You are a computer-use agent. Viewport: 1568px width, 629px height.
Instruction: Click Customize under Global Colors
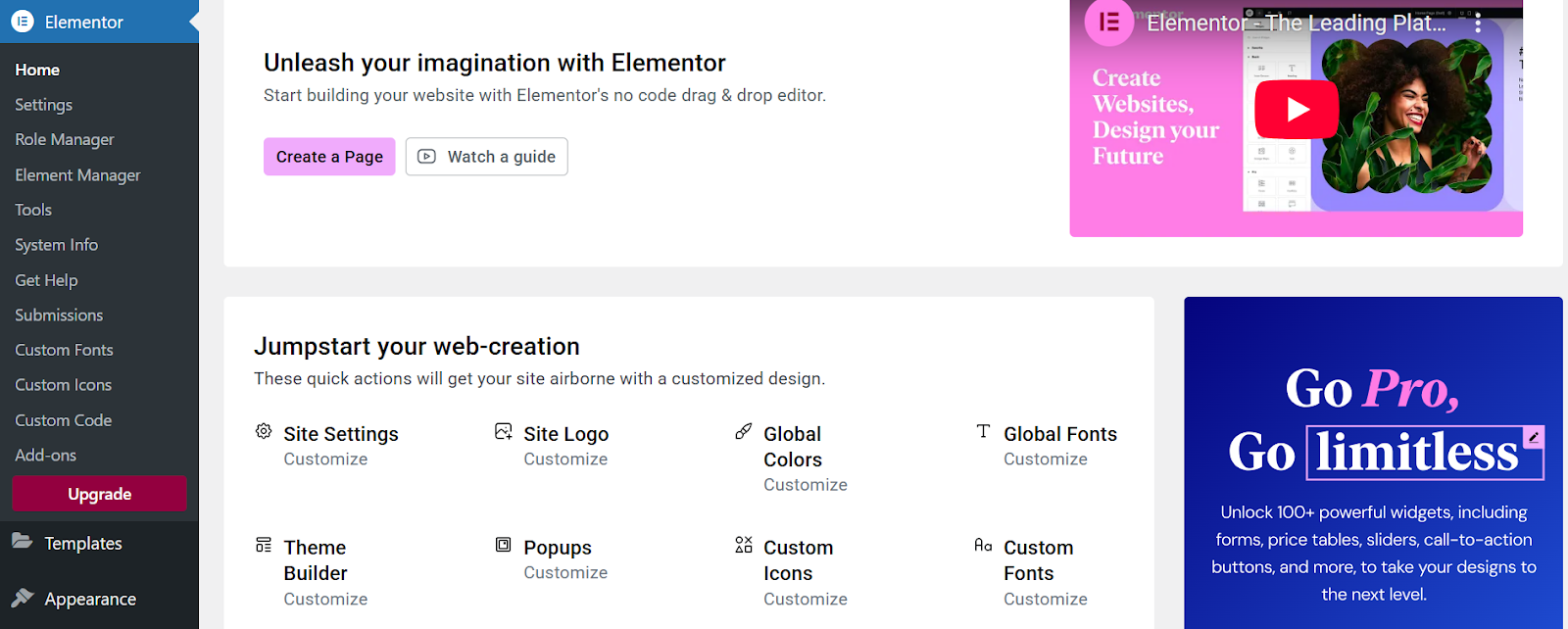pyautogui.click(x=806, y=485)
